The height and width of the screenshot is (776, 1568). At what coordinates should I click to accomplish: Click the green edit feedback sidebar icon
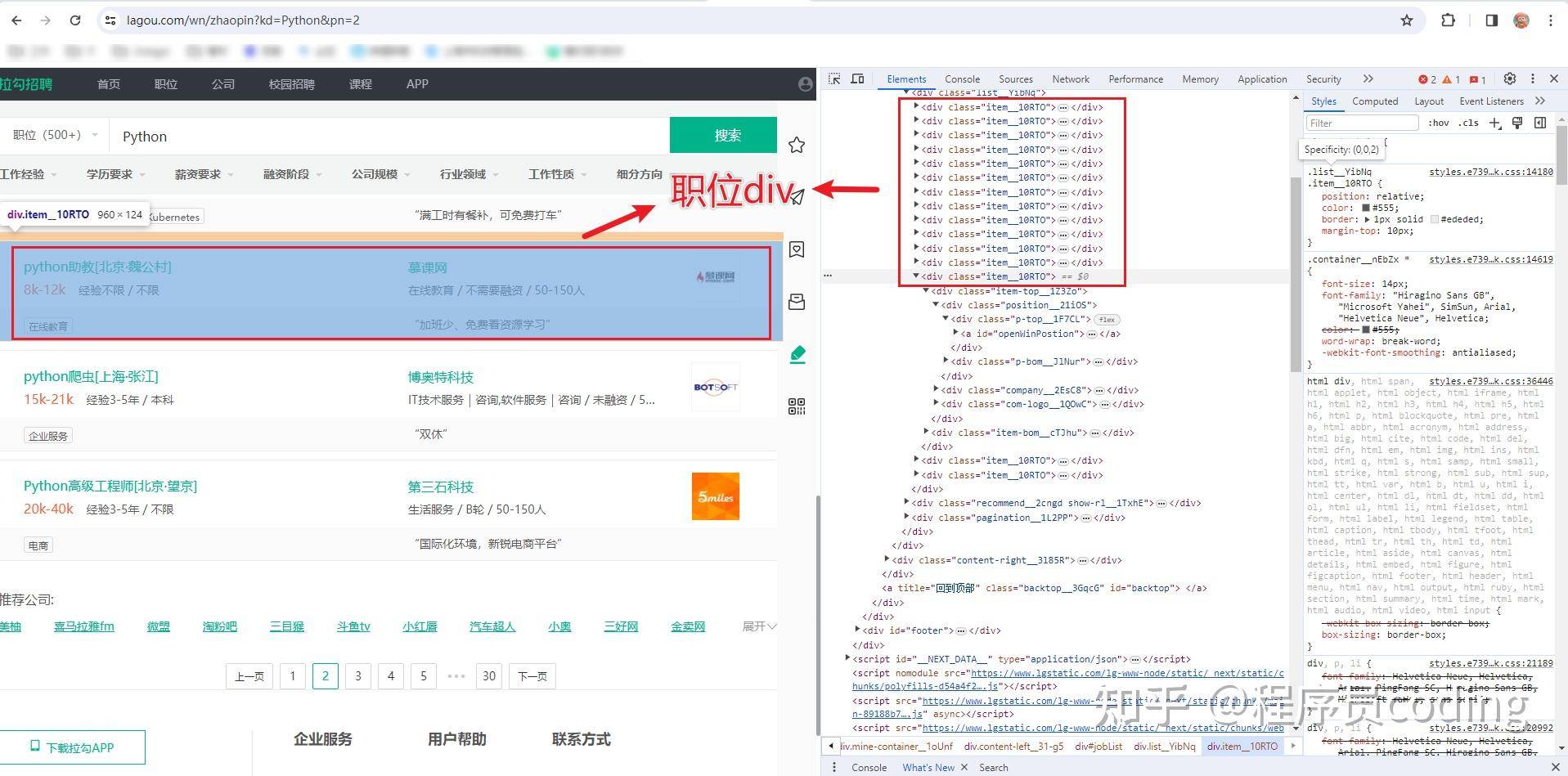point(797,354)
